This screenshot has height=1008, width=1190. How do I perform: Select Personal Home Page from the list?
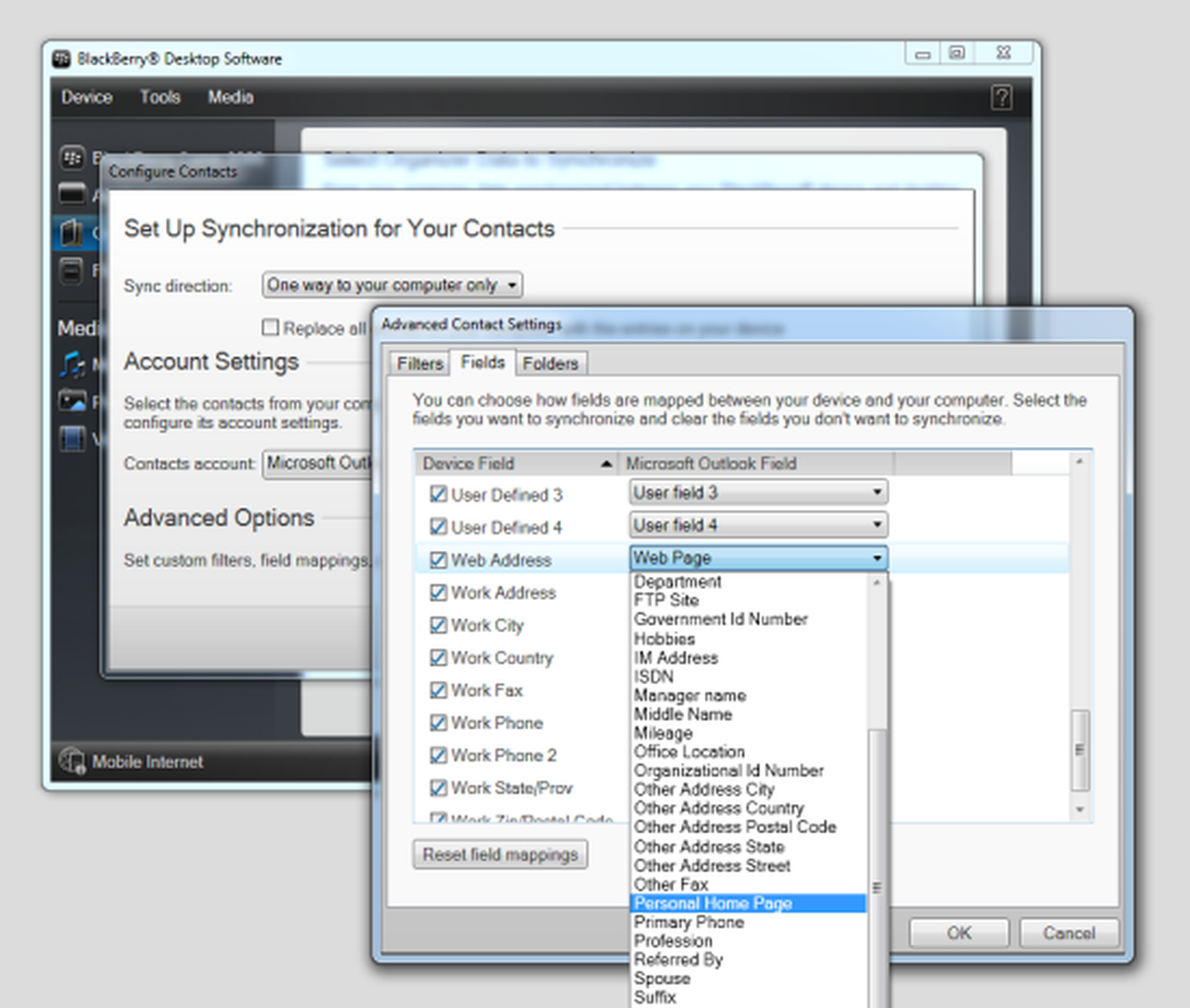(x=713, y=903)
